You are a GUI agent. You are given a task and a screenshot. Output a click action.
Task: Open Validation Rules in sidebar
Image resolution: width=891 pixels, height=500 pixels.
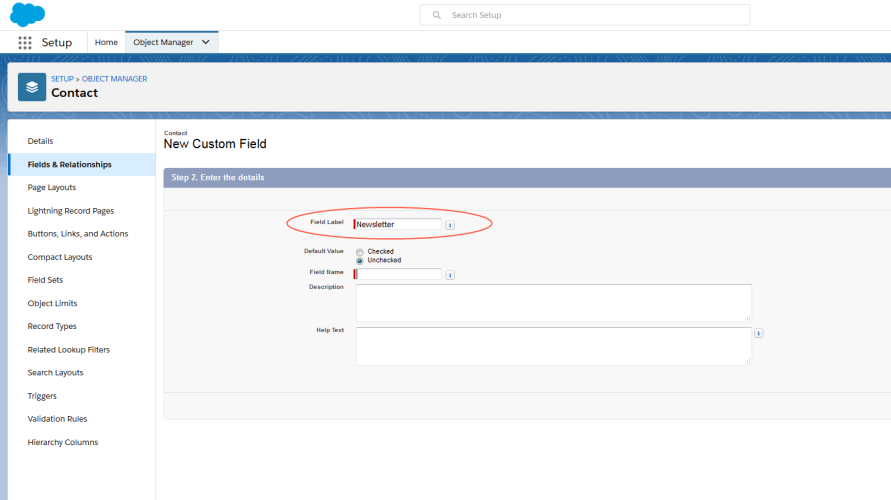(x=56, y=419)
